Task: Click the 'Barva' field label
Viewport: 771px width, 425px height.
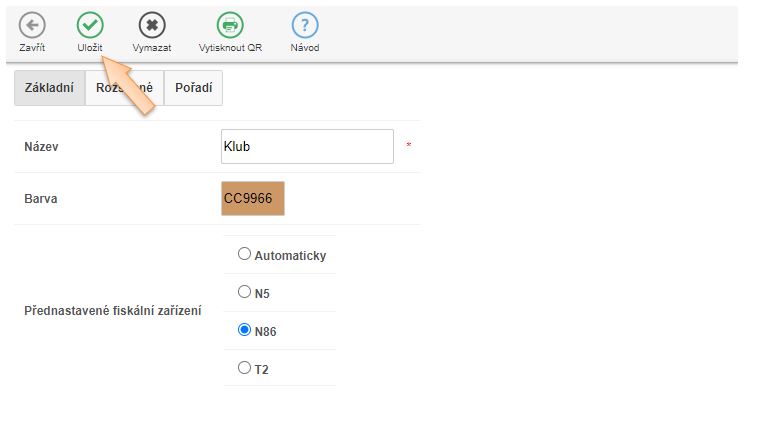Action: click(x=41, y=198)
